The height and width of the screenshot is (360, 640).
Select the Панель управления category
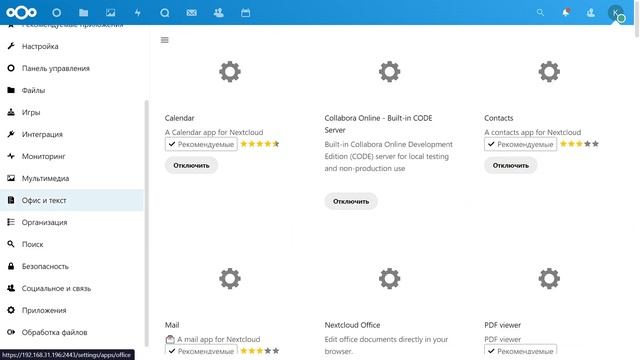pos(72,68)
